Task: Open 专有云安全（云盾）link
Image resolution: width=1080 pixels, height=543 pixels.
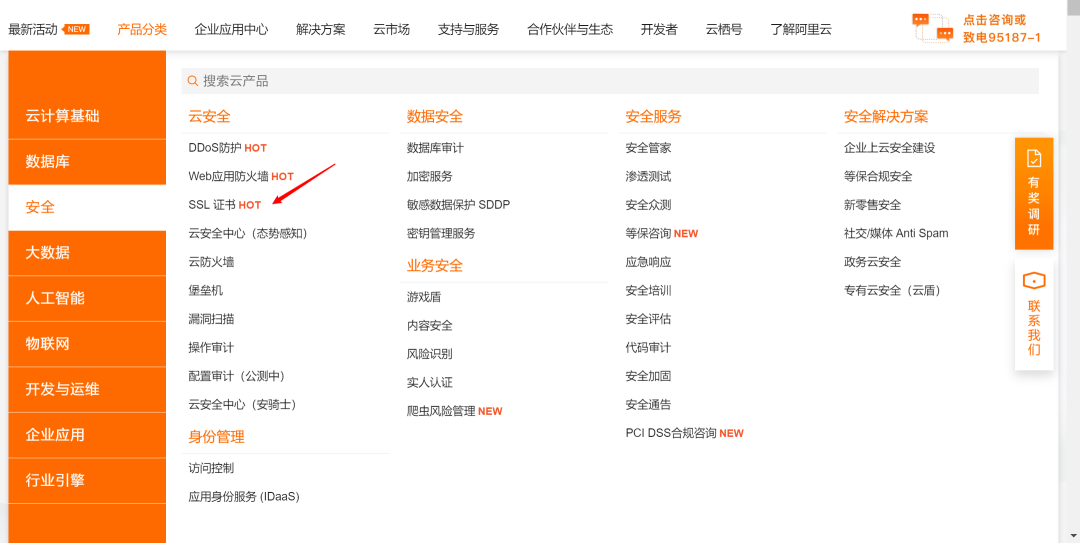Action: [893, 291]
